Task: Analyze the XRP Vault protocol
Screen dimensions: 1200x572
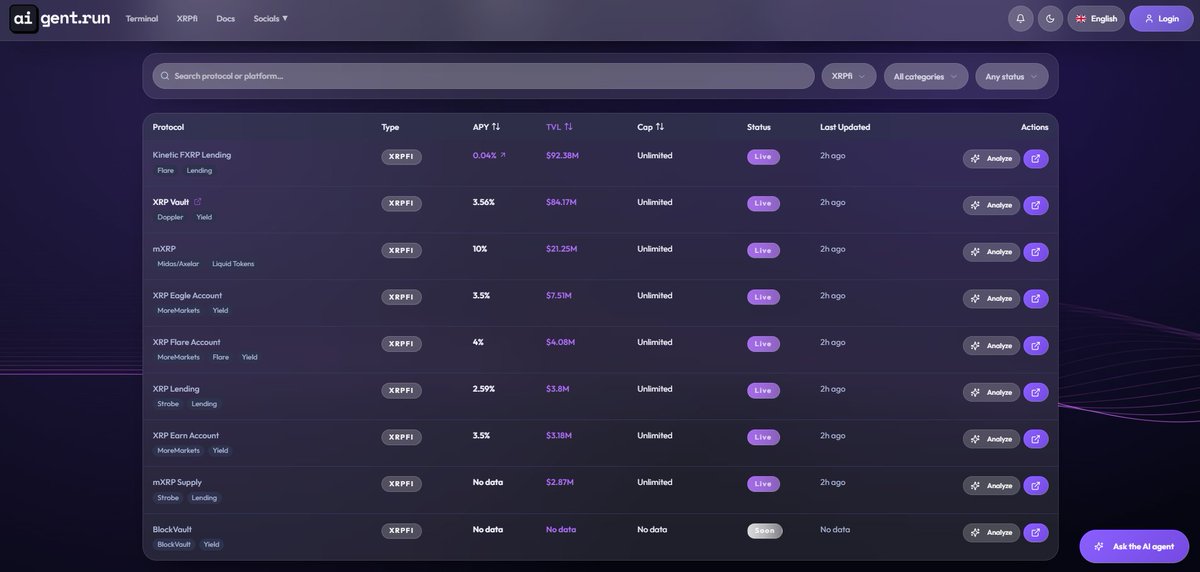Action: [x=991, y=205]
